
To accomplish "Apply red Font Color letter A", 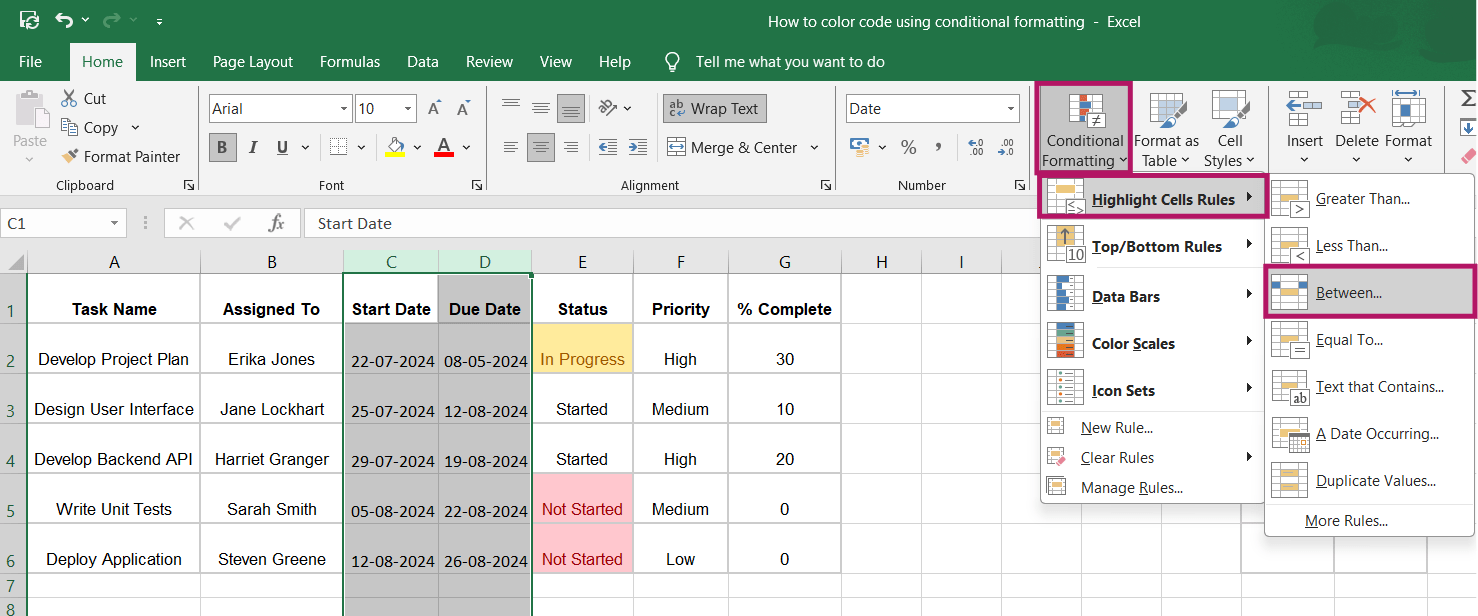I will 444,147.
